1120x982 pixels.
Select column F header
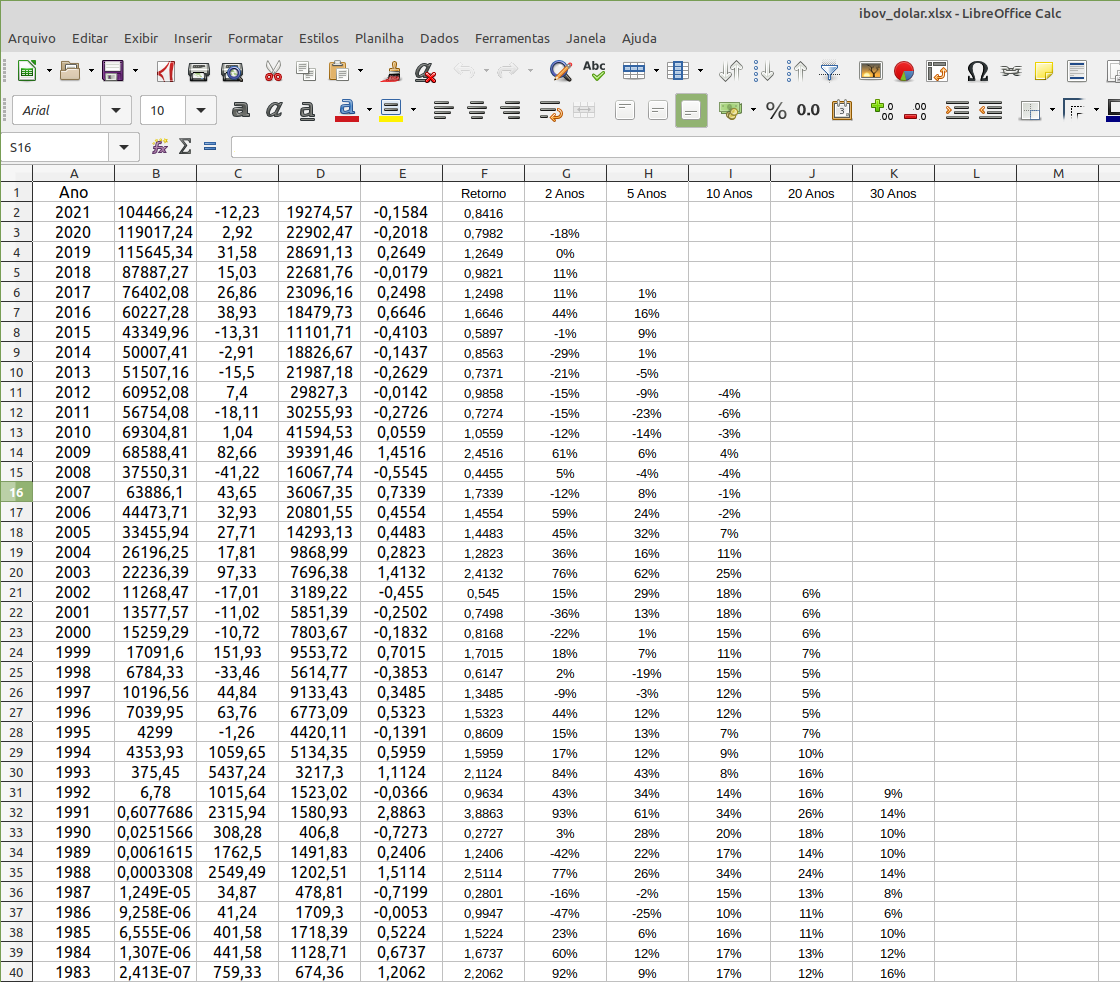point(484,174)
